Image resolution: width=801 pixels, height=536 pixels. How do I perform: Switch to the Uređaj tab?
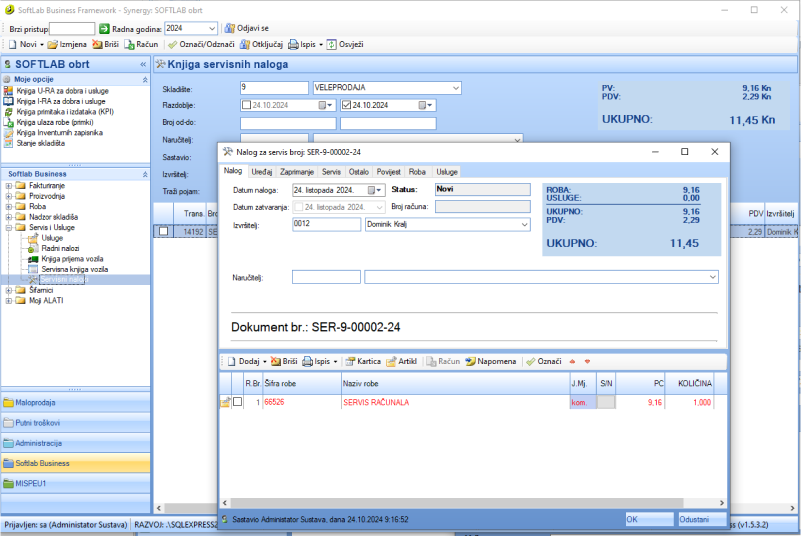(262, 172)
